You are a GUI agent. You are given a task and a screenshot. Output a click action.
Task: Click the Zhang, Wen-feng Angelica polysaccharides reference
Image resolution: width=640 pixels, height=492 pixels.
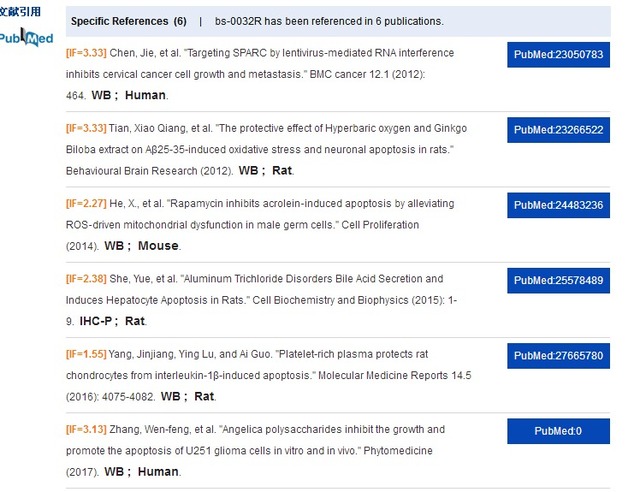click(x=270, y=449)
